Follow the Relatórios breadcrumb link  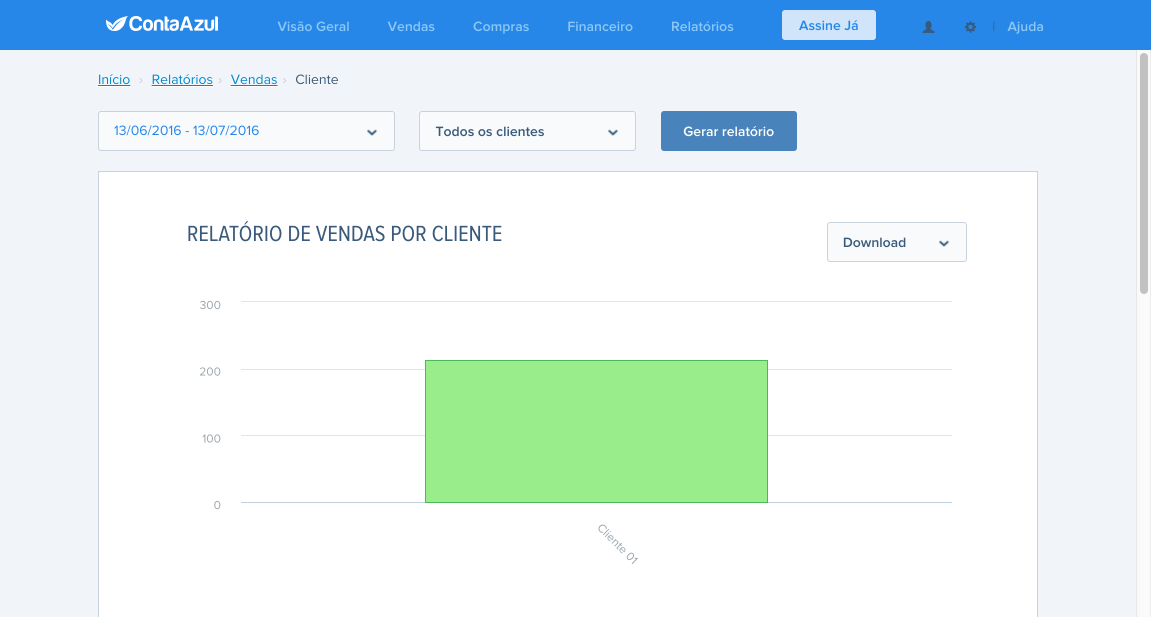[x=182, y=79]
